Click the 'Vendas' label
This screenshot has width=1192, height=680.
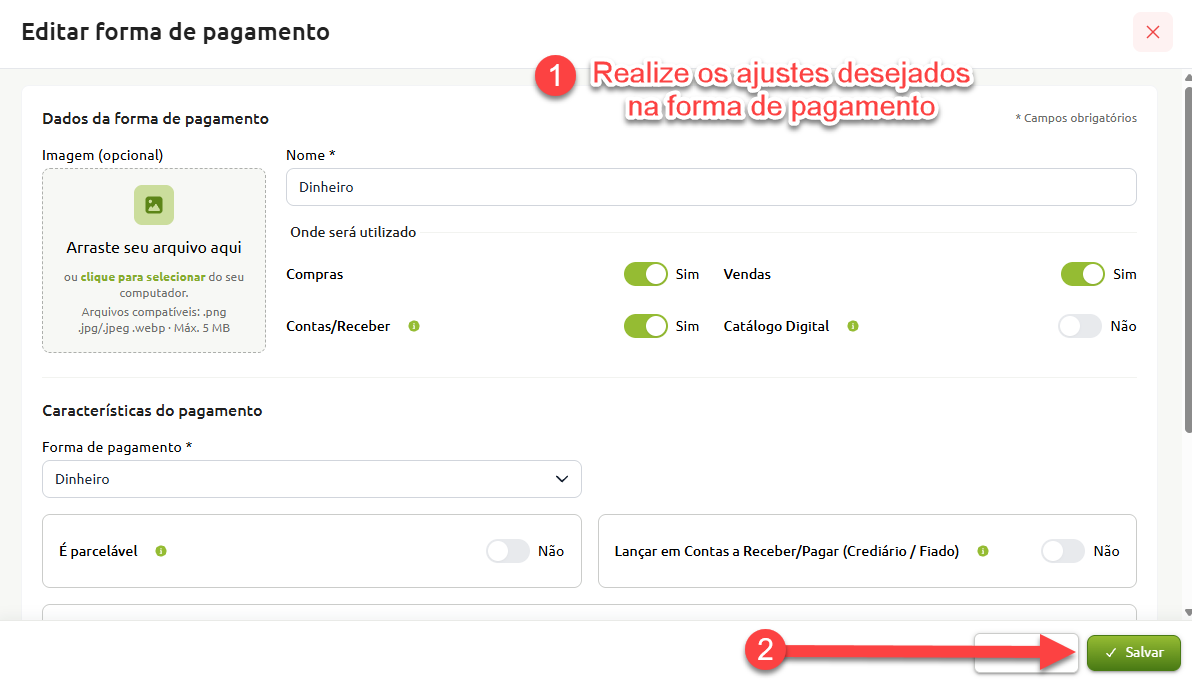pos(747,275)
